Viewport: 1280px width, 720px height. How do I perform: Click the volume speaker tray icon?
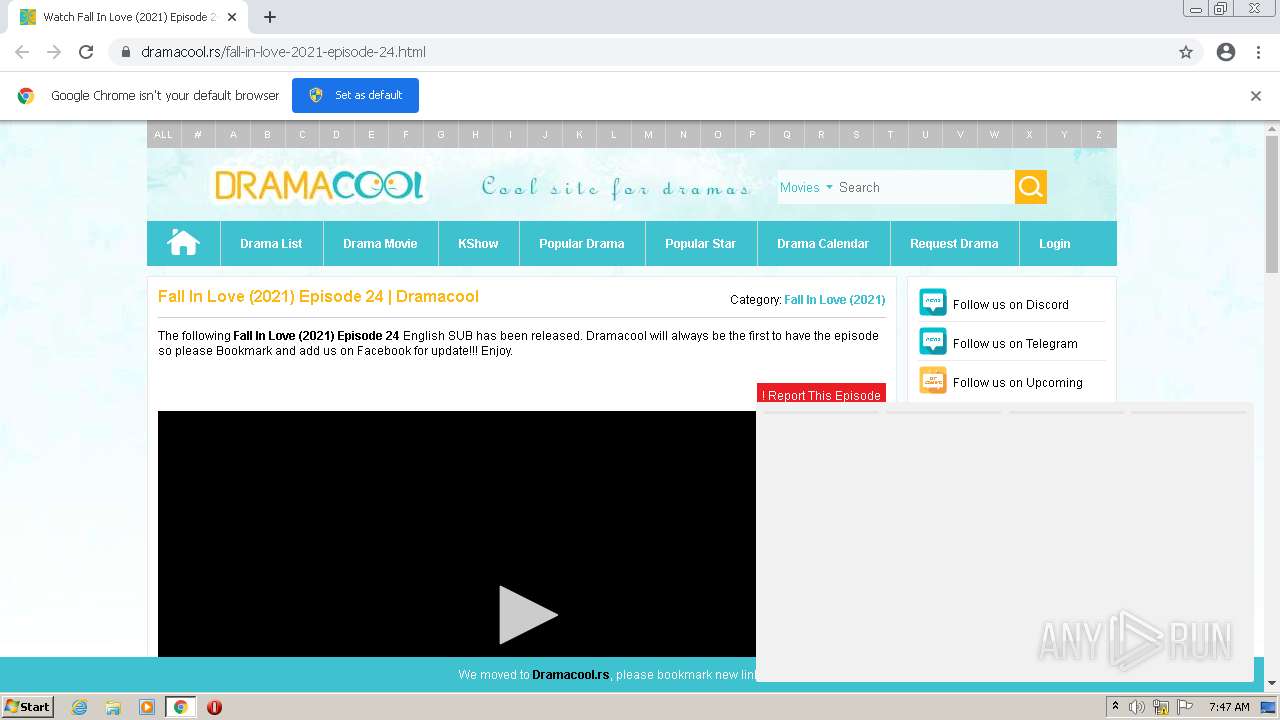coord(1137,707)
